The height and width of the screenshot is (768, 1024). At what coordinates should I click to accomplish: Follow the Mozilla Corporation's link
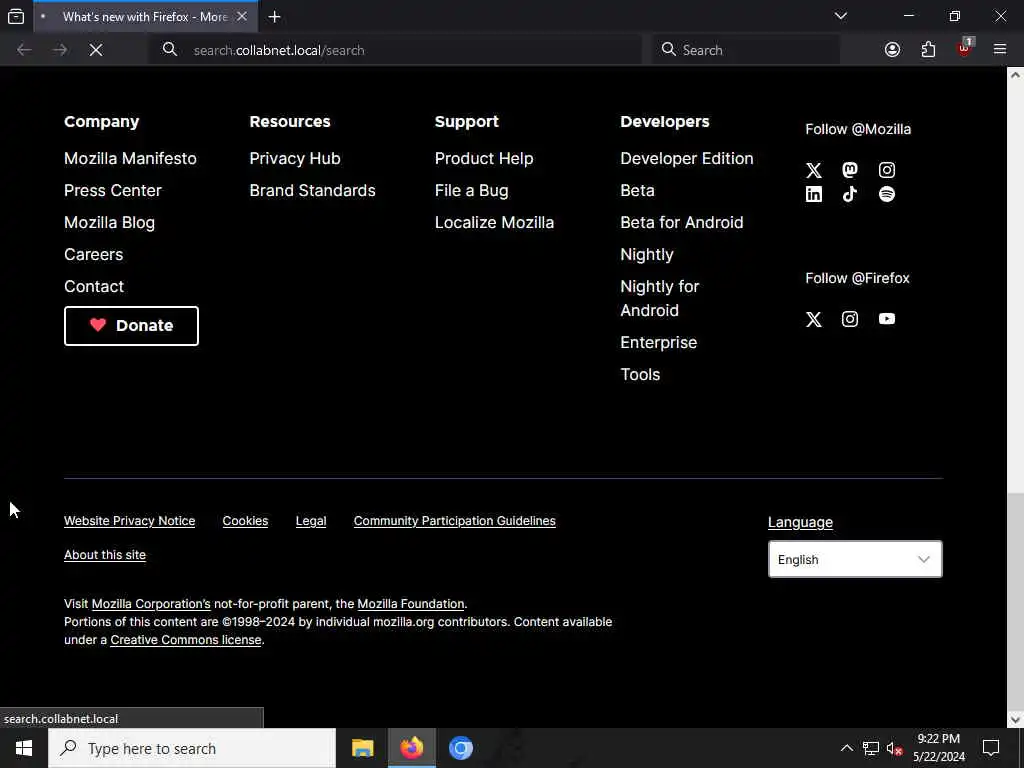coord(151,604)
